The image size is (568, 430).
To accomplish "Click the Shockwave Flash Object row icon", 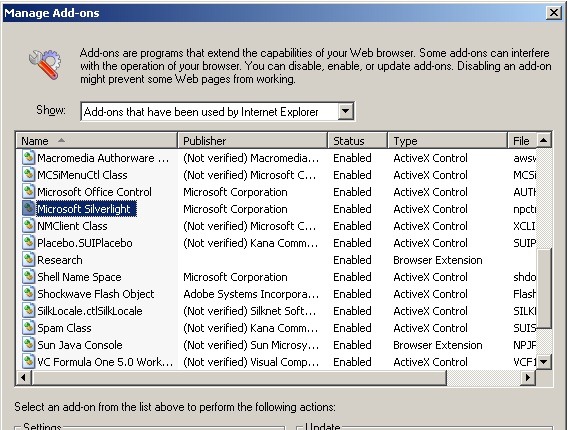I will coord(28,294).
